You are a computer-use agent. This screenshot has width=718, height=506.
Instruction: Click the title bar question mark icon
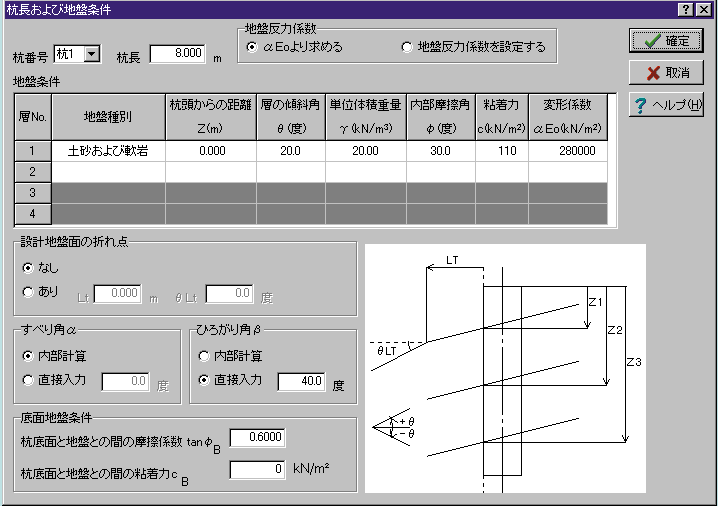686,9
